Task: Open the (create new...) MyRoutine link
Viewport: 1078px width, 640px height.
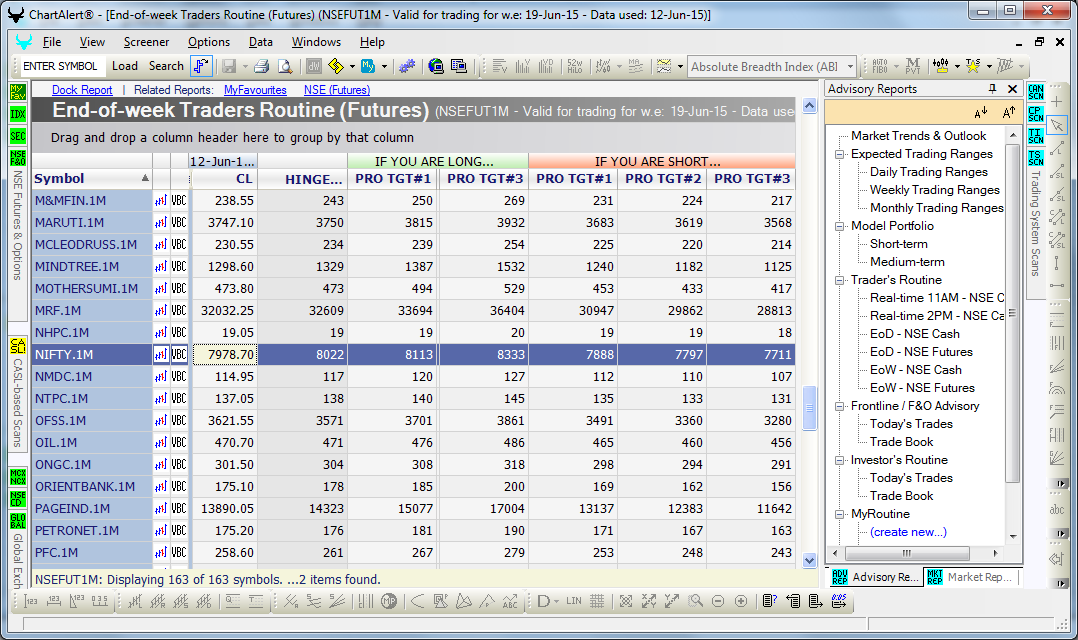Action: tap(908, 532)
